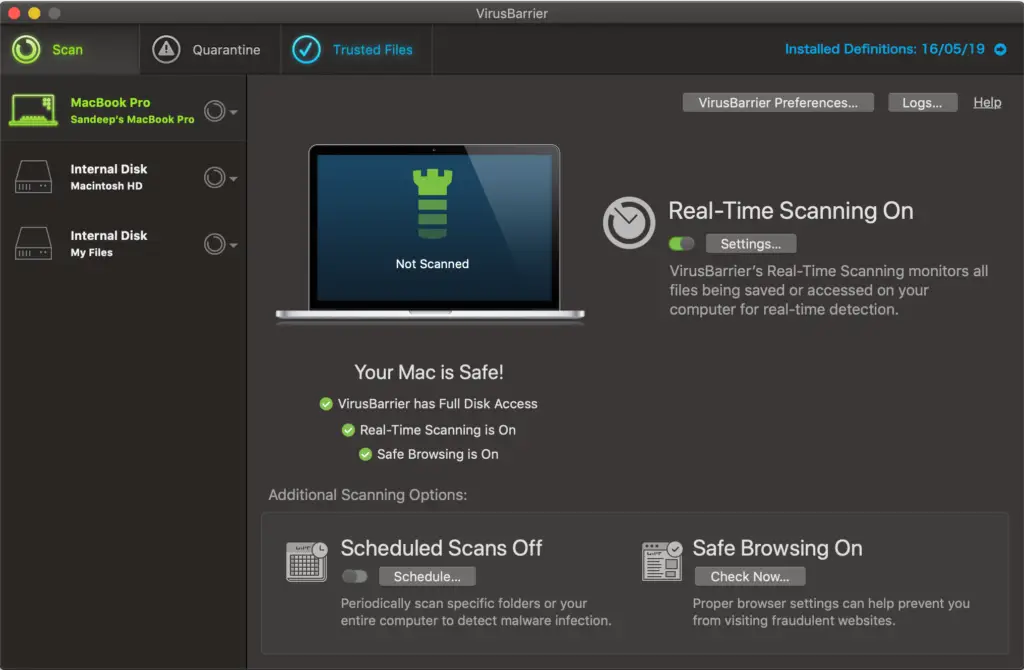Click the Schedule button
Viewport: 1024px width, 670px height.
[426, 577]
